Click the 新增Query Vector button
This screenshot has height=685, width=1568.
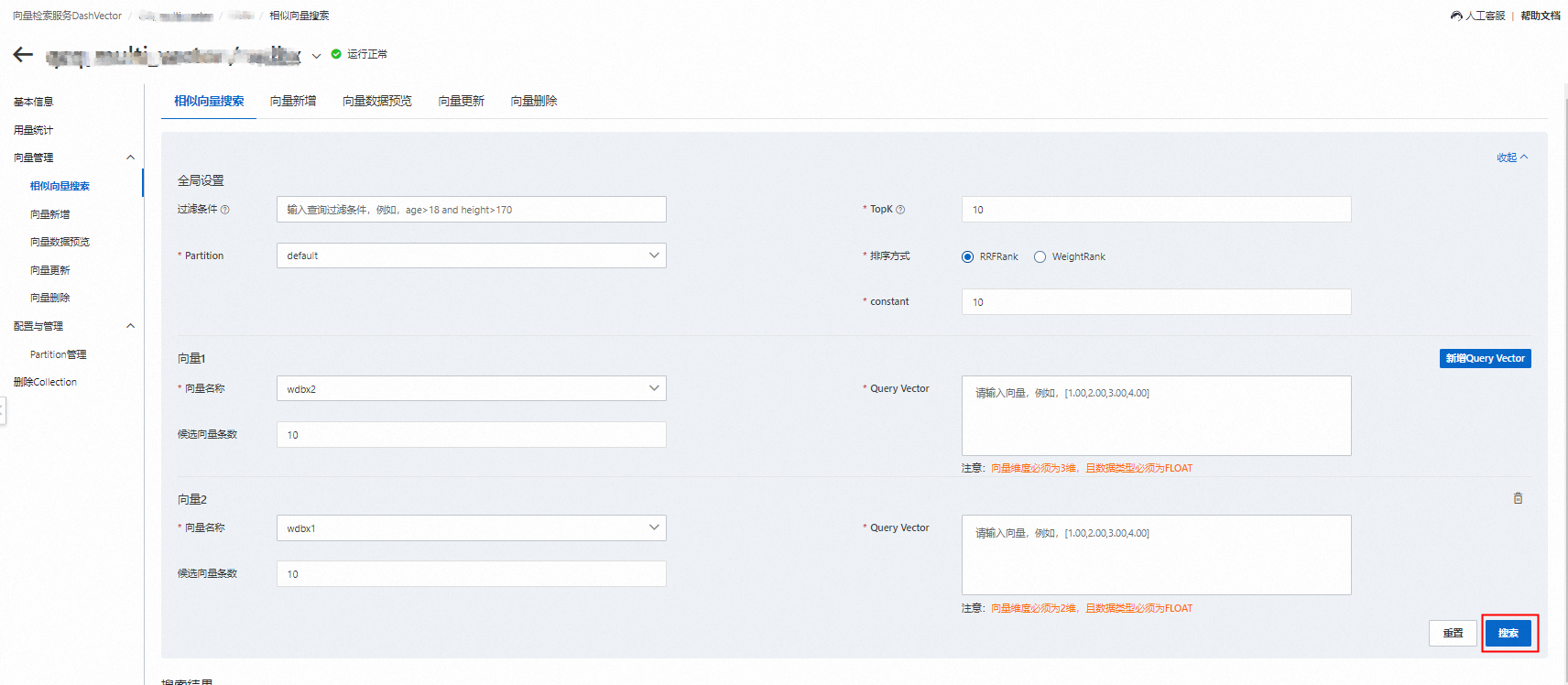pyautogui.click(x=1485, y=358)
